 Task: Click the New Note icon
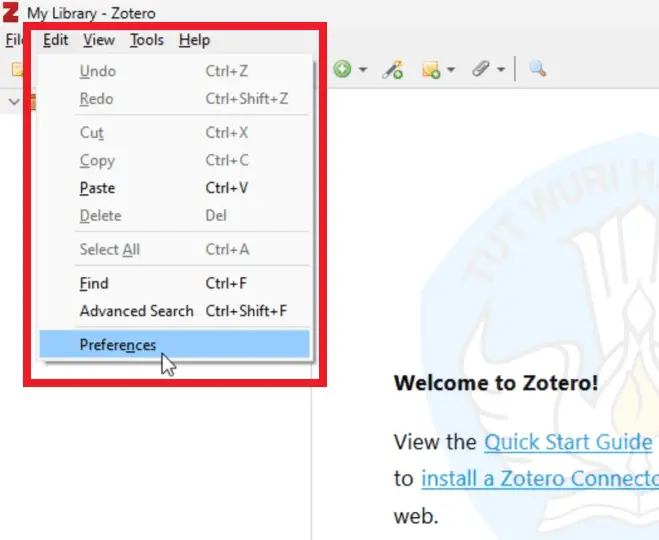coord(431,69)
